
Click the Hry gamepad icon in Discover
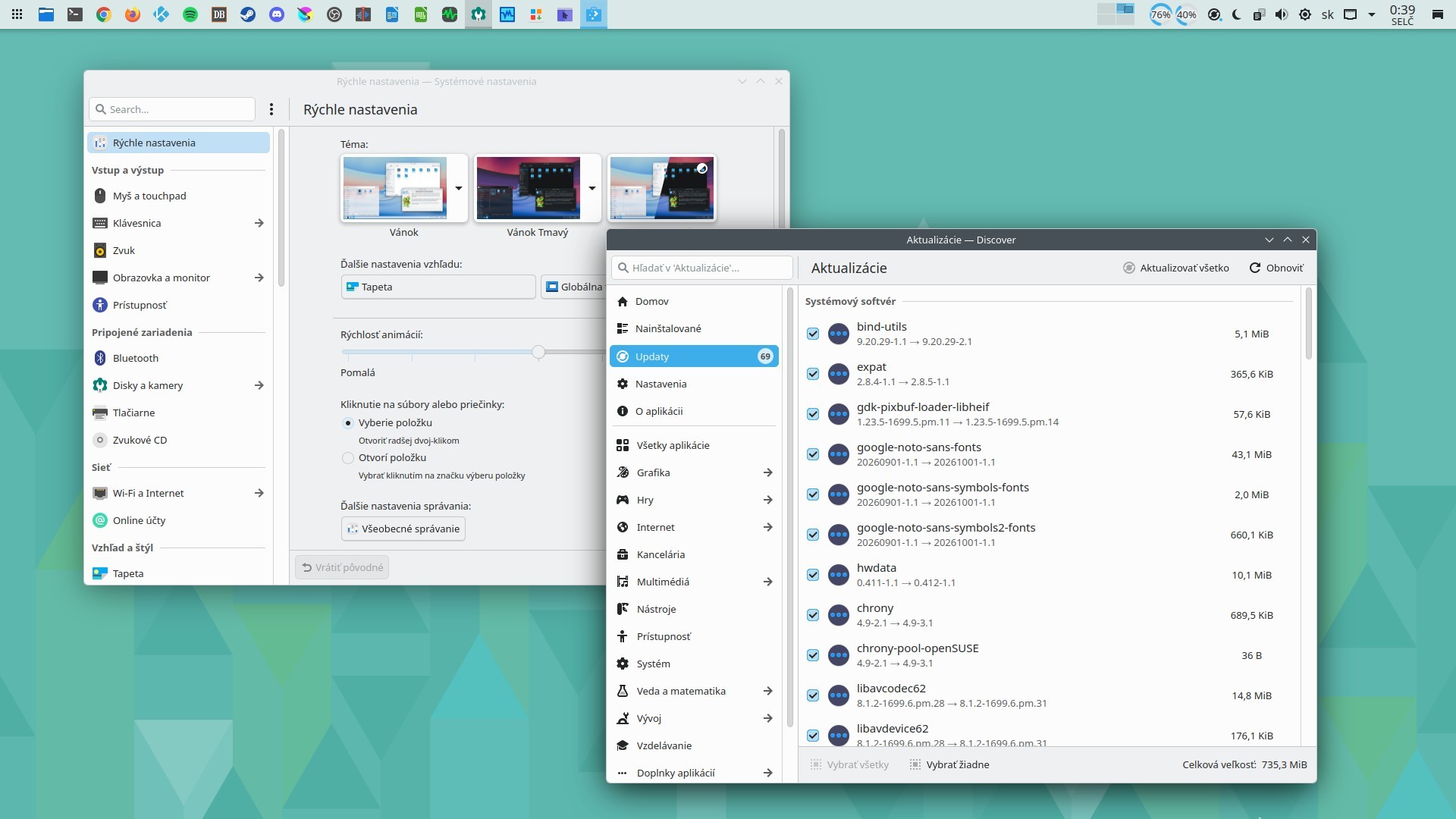click(623, 500)
